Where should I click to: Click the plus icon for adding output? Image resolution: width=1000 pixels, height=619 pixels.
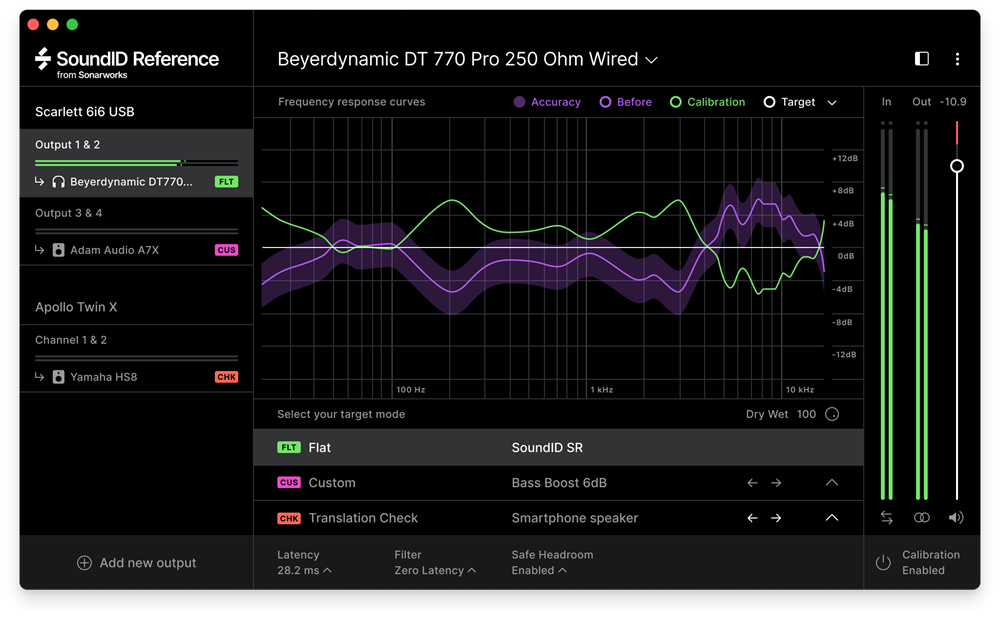click(84, 563)
